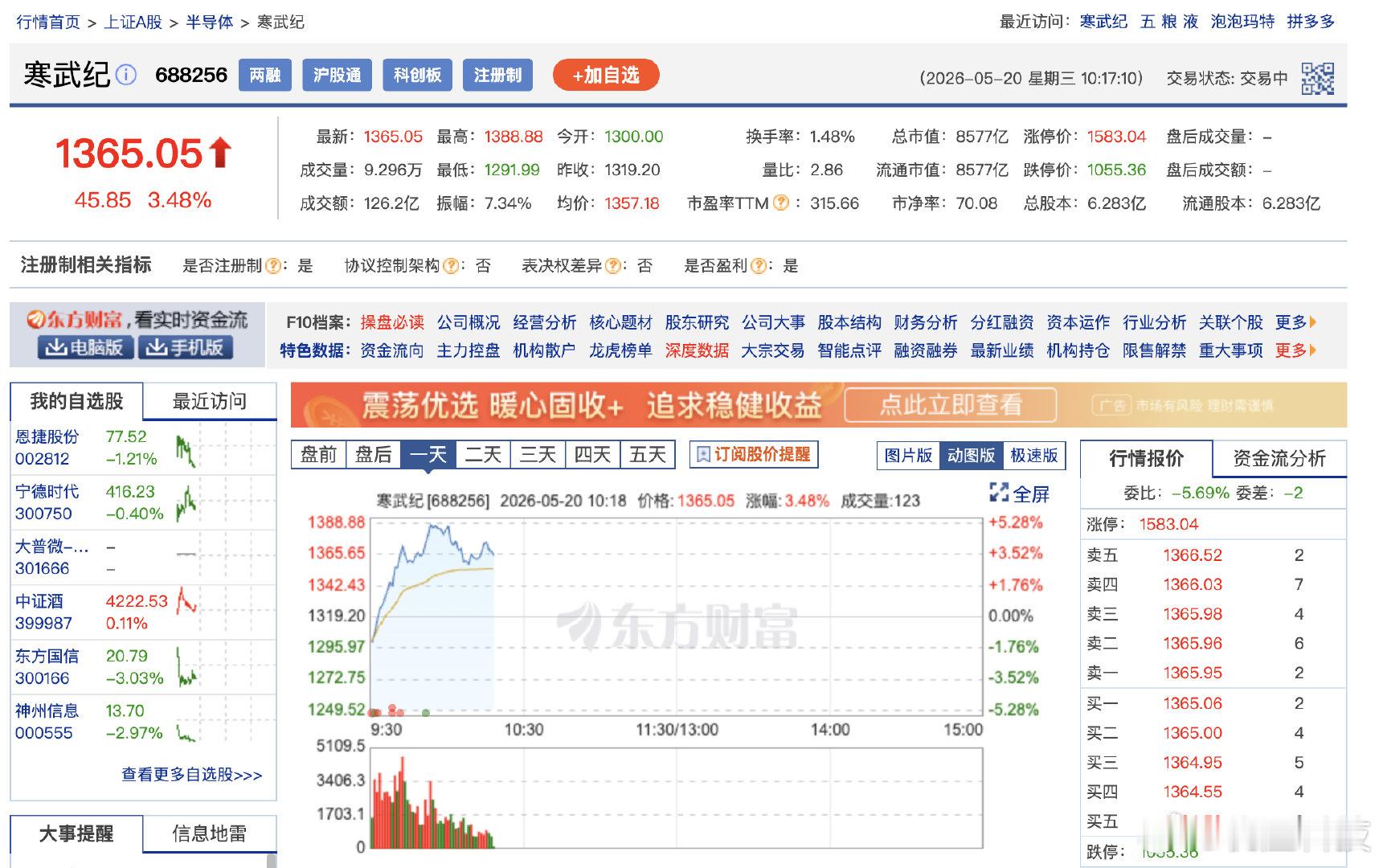Screen dimensions: 1383x868
Task: Click the 注册制 tag
Action: click(498, 76)
